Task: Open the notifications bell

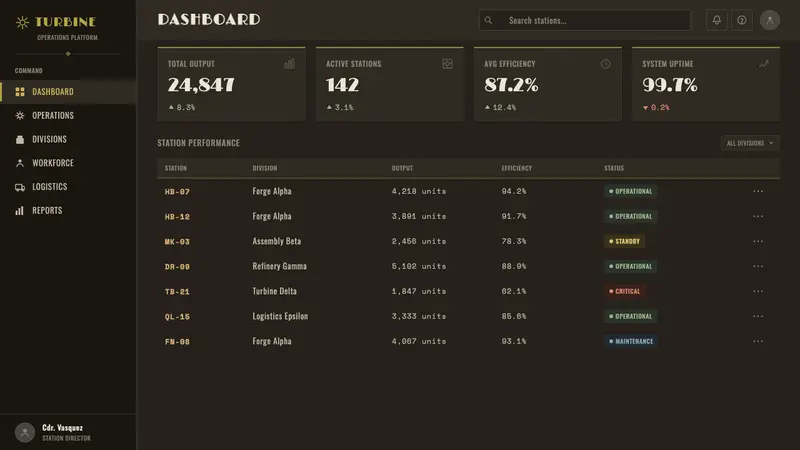Action: click(x=717, y=20)
